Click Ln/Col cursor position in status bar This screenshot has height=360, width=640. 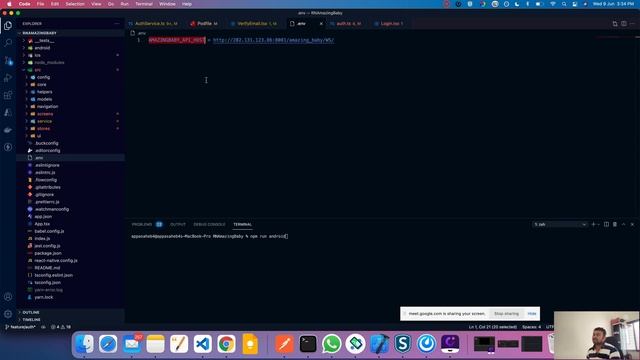(493, 327)
